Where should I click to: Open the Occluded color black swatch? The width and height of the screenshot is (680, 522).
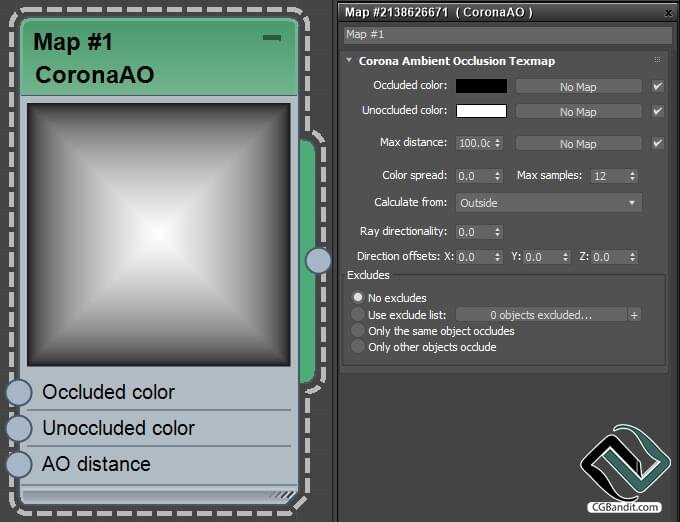point(481,86)
